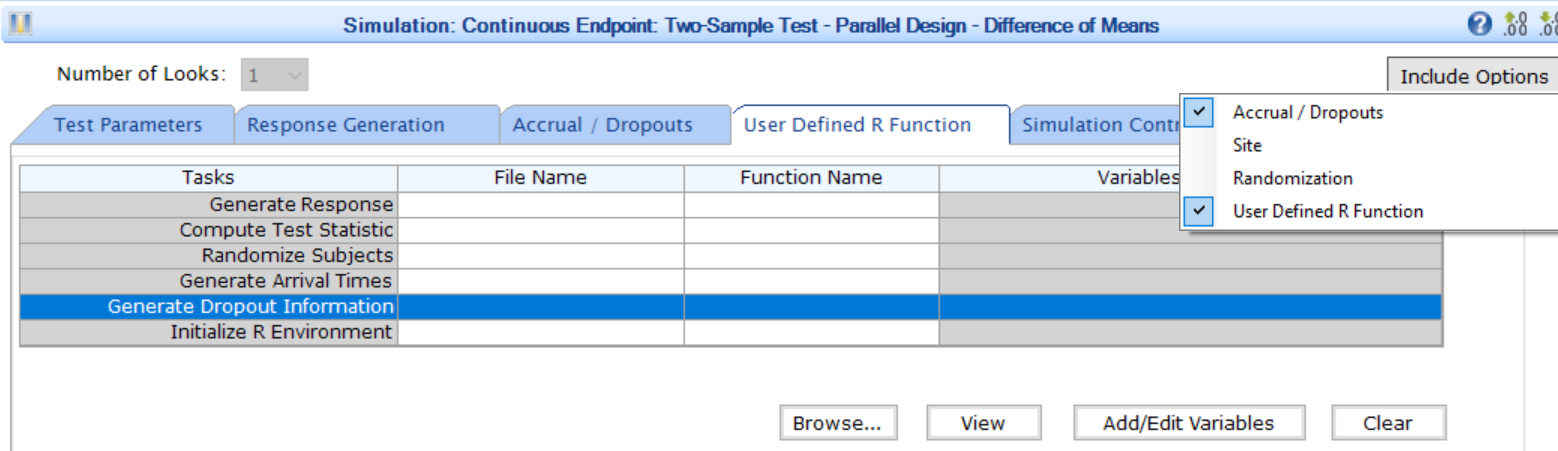
Task: Click File Name cell for Generate Response
Action: coord(540,204)
